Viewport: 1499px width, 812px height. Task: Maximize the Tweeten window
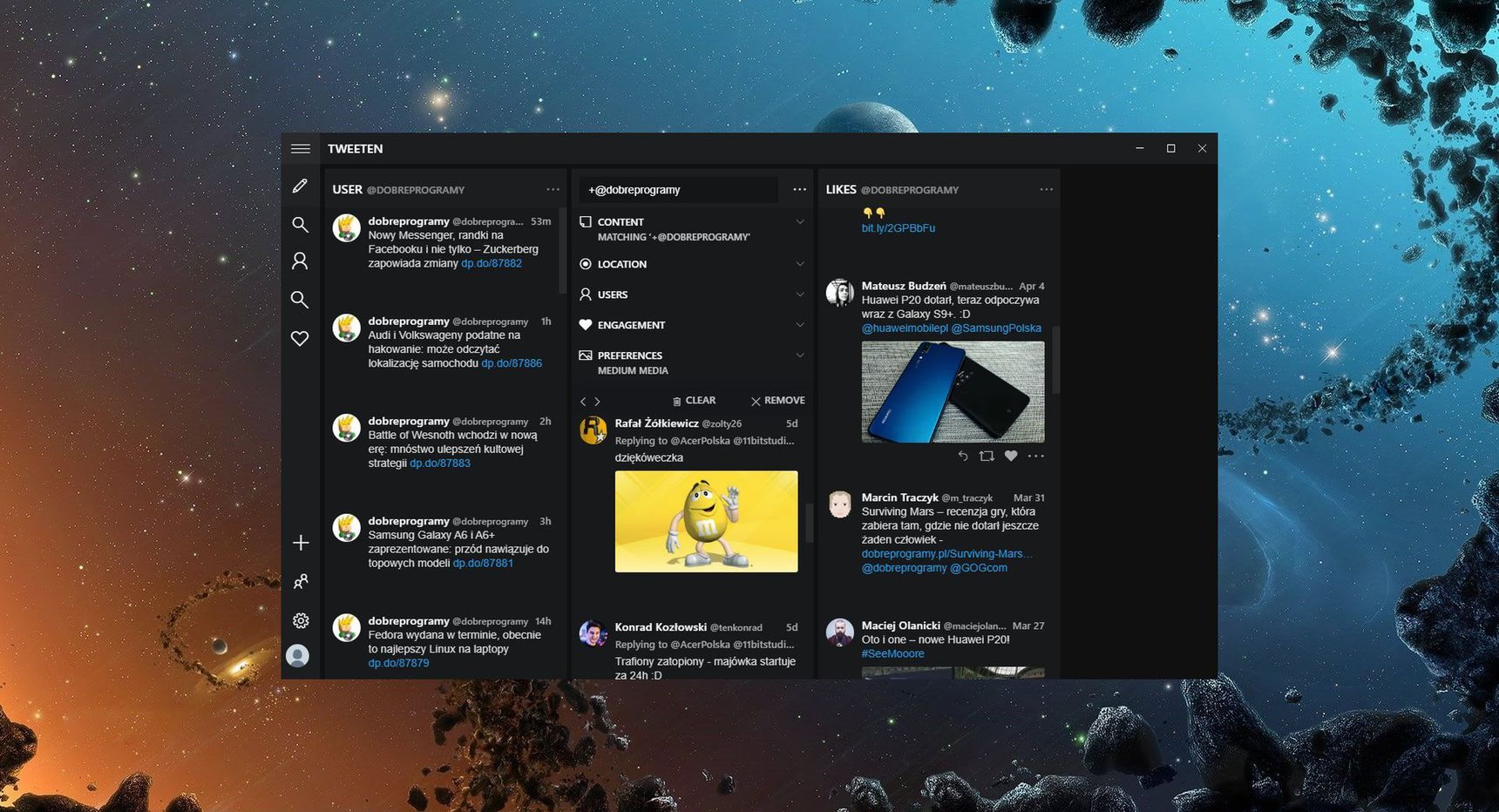(x=1170, y=149)
